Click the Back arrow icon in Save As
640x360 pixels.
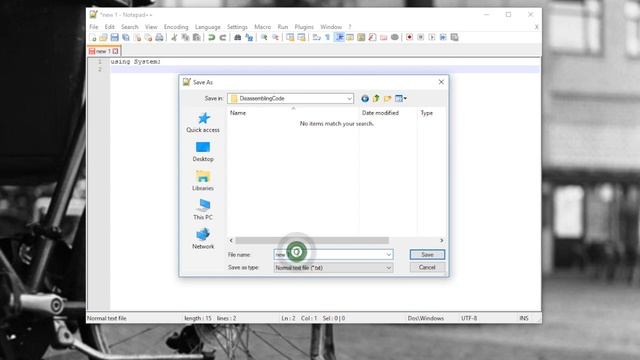coord(365,98)
